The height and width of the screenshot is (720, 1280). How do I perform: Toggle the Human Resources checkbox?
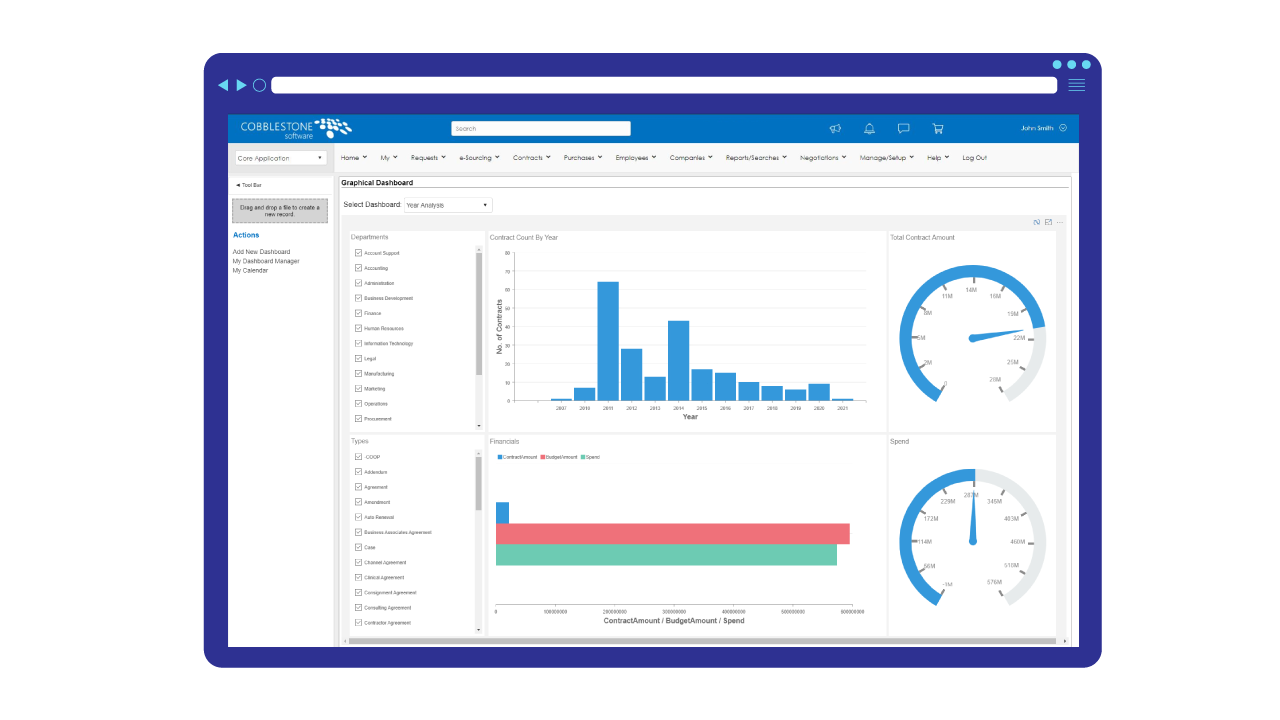[x=359, y=328]
